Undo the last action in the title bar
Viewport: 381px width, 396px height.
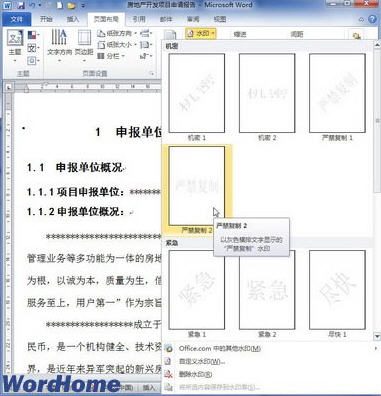(32, 5)
